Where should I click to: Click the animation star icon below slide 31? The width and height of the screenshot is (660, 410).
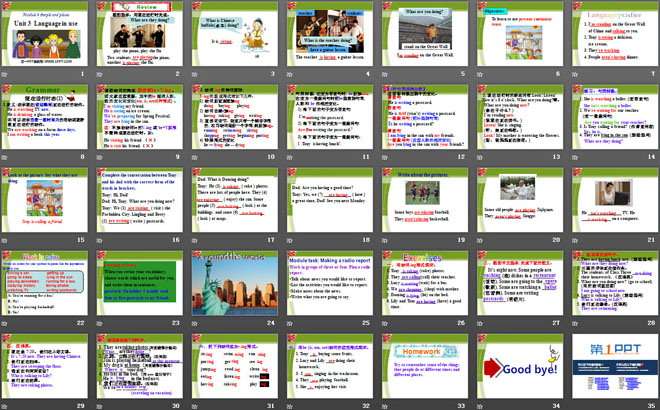click(x=195, y=406)
